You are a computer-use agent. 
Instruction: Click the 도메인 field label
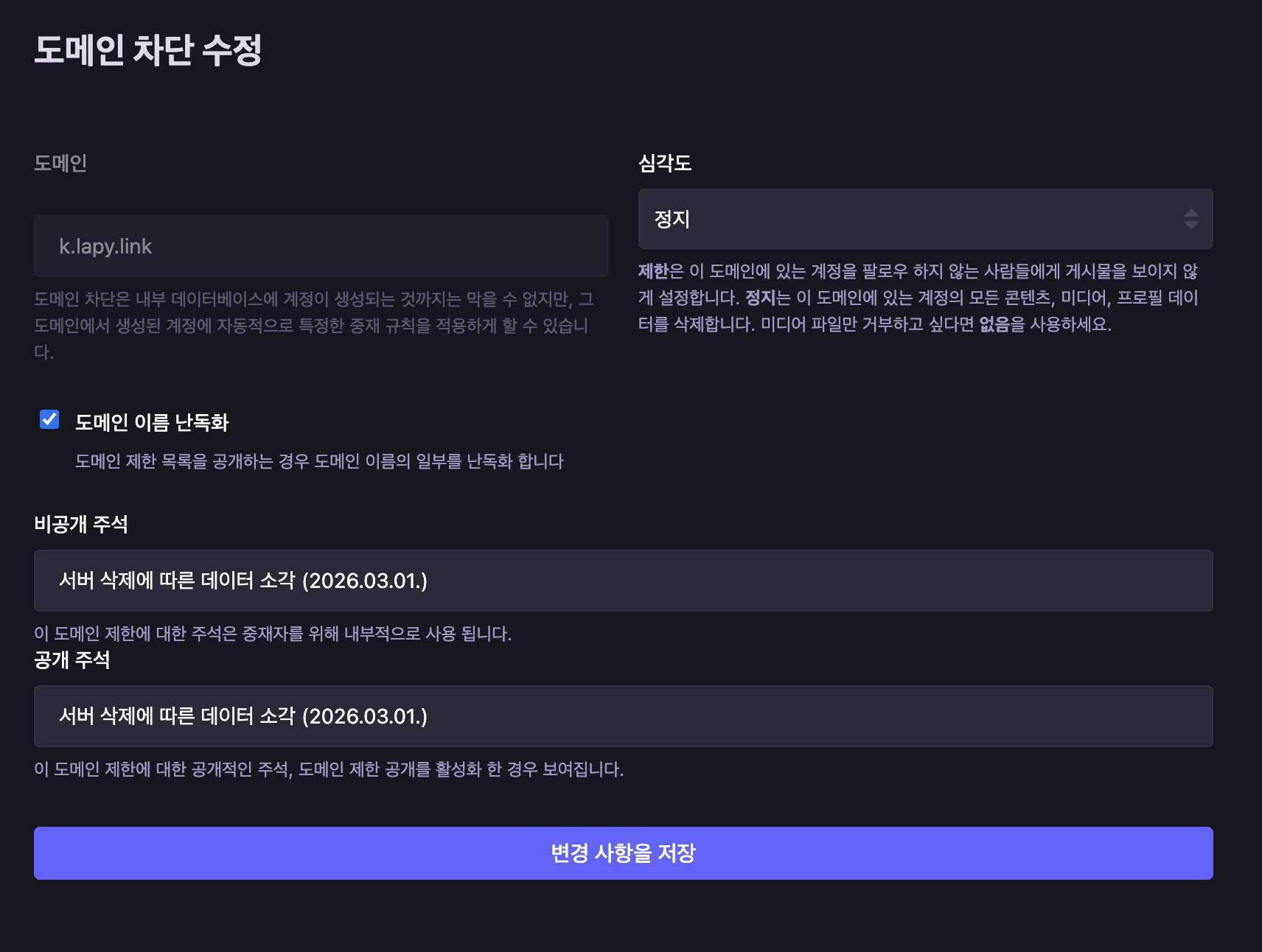tap(60, 163)
